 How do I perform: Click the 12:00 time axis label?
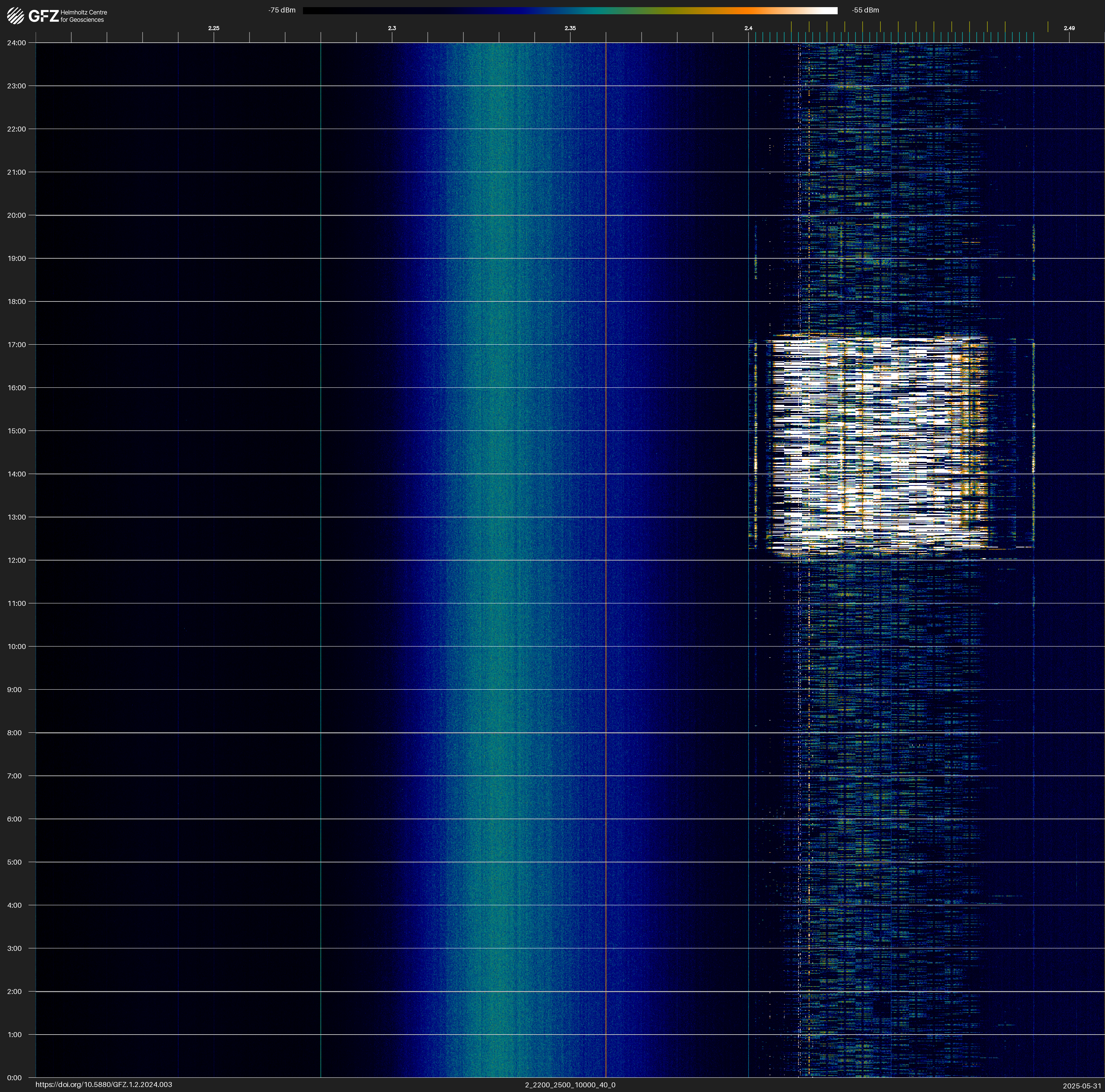tap(17, 560)
